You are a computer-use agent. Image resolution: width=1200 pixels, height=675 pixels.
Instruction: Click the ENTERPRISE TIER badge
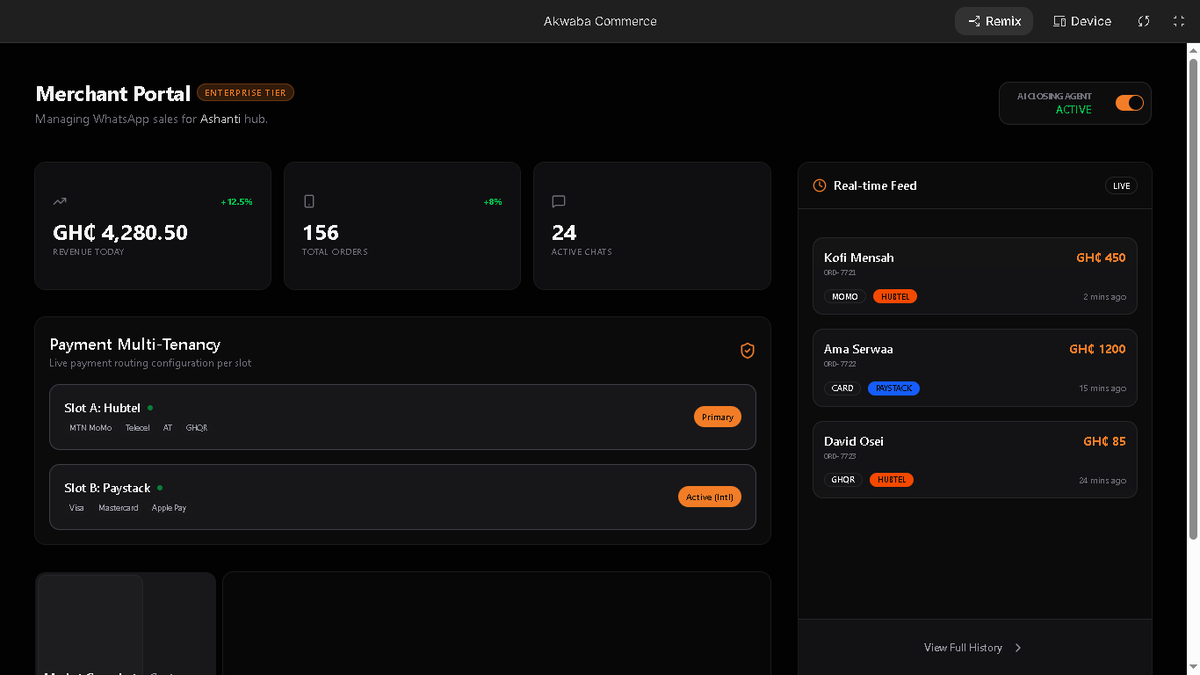click(245, 92)
